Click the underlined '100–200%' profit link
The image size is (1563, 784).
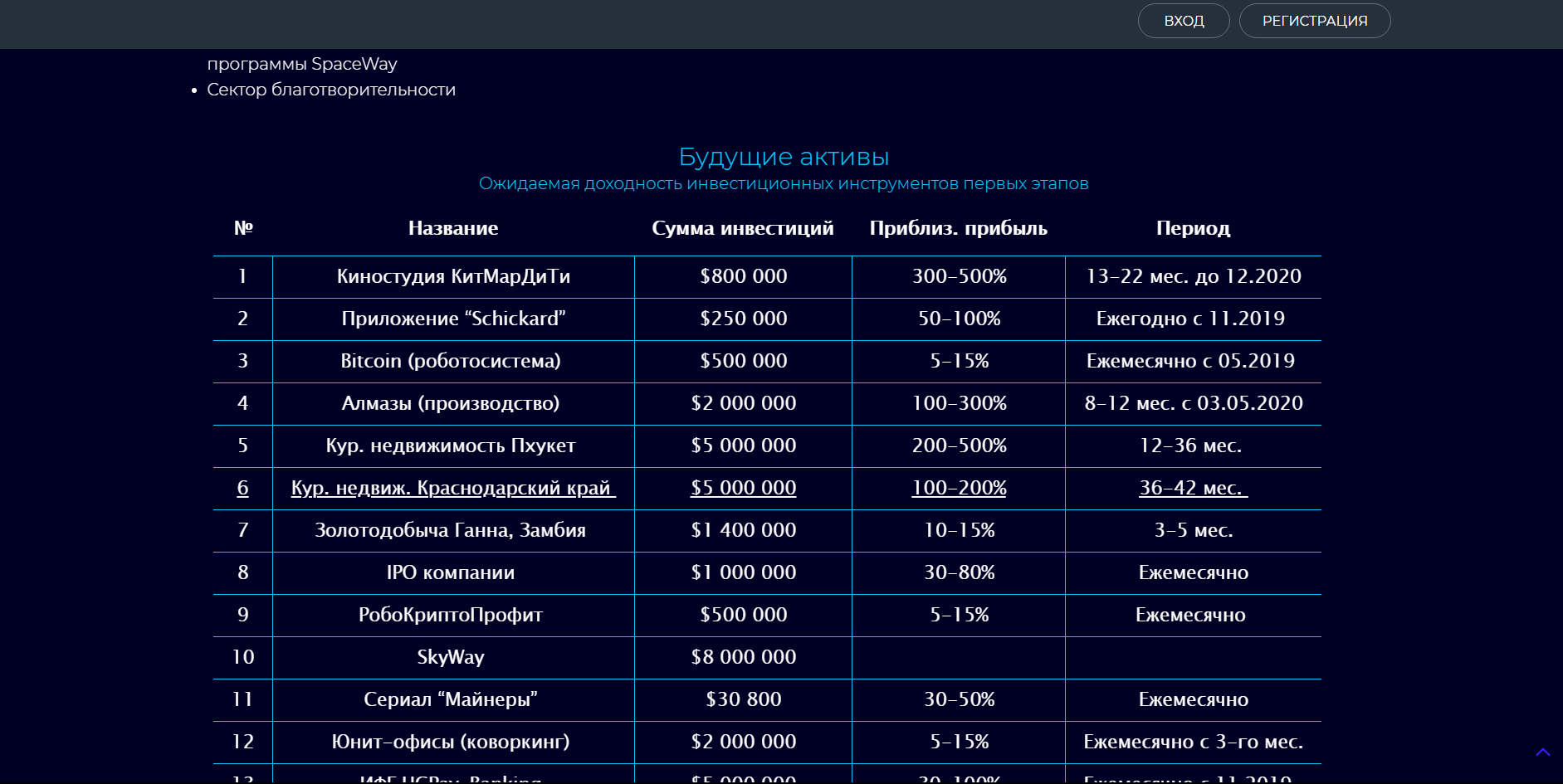(x=959, y=488)
